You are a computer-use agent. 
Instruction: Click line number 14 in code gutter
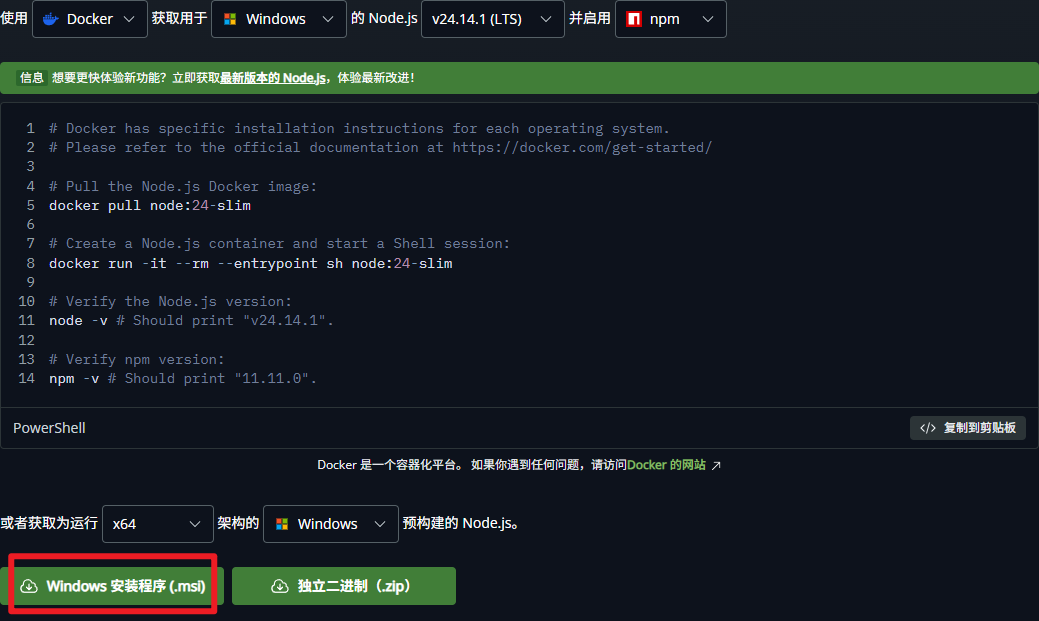[27, 378]
